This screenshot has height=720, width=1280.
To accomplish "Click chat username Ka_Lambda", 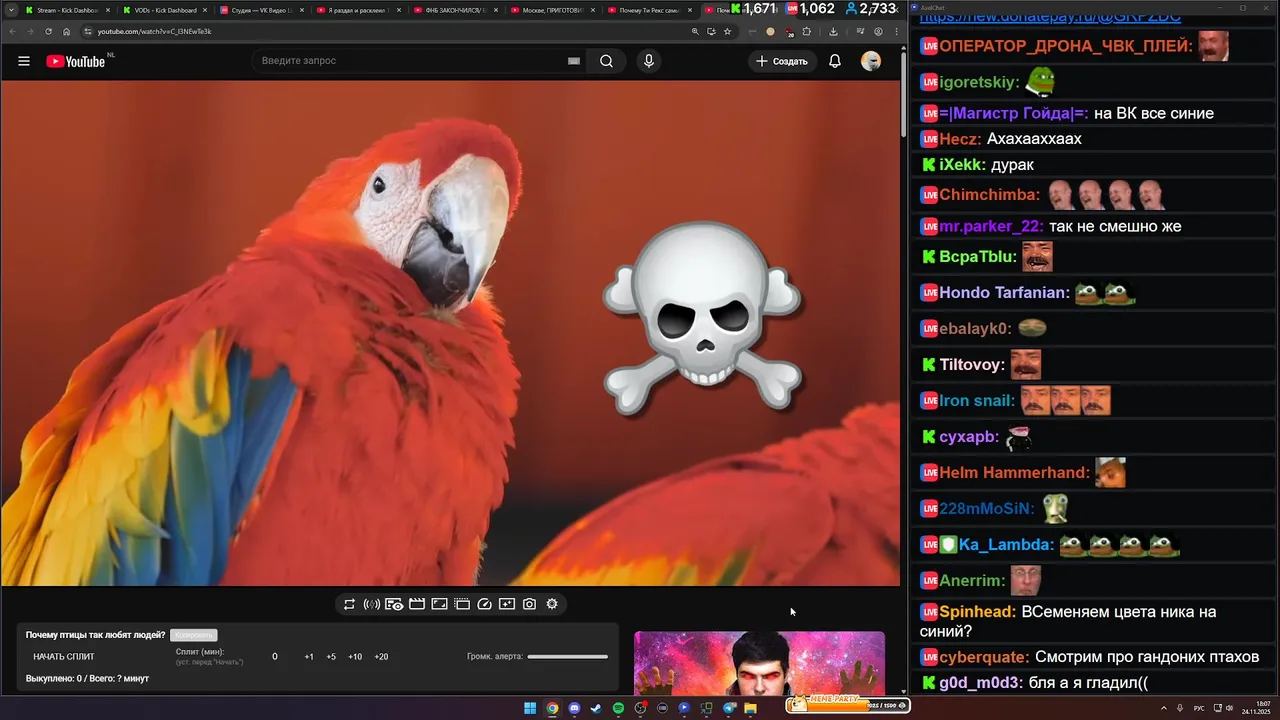I will pyautogui.click(x=1006, y=545).
